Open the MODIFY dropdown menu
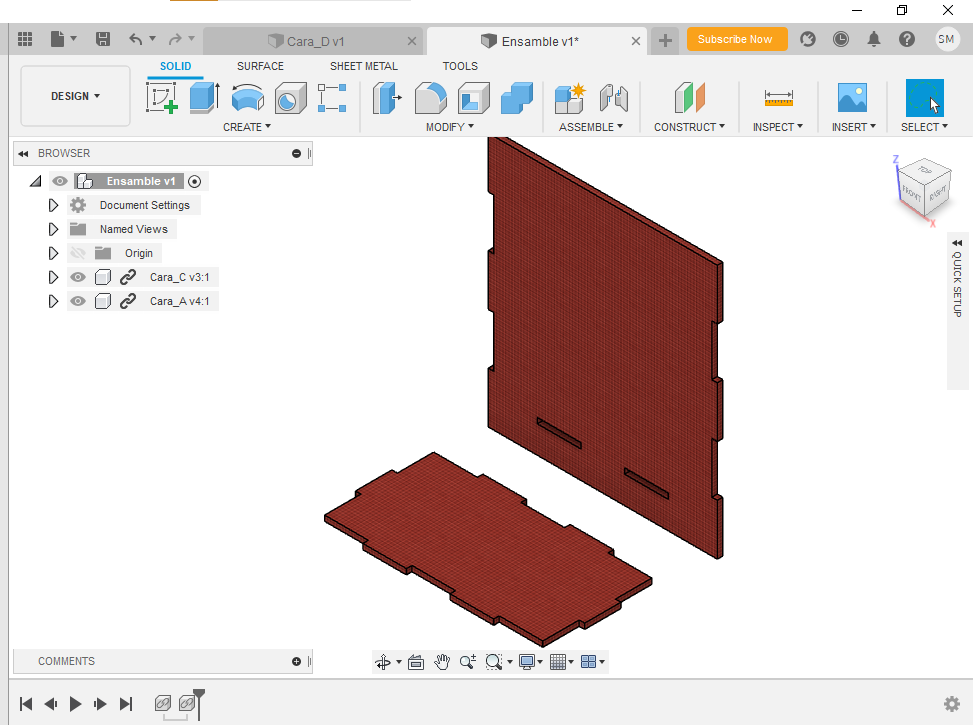 point(450,127)
